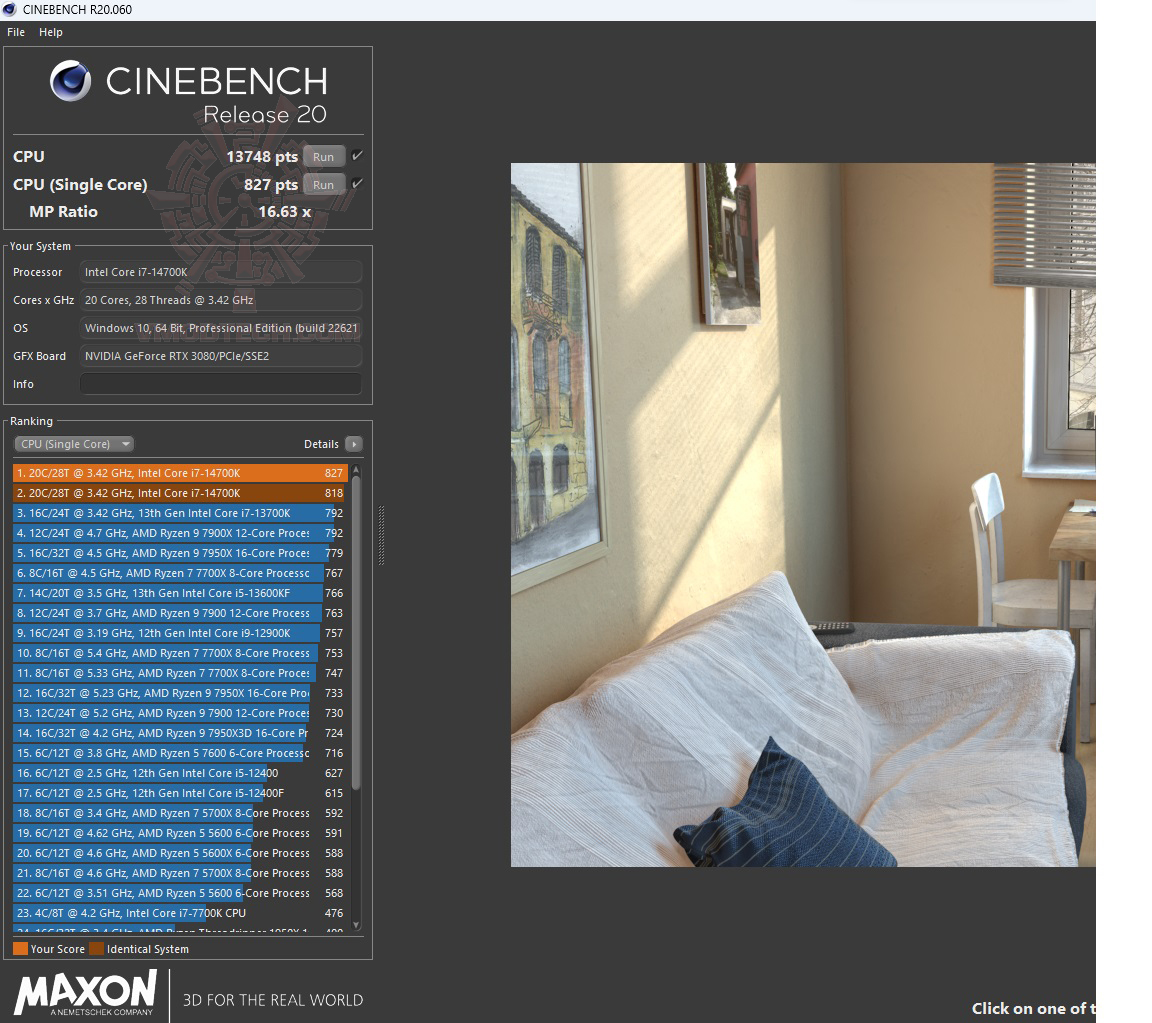The width and height of the screenshot is (1152, 1023).
Task: Open the CPU (Single Core) ranking dropdown
Action: point(73,444)
